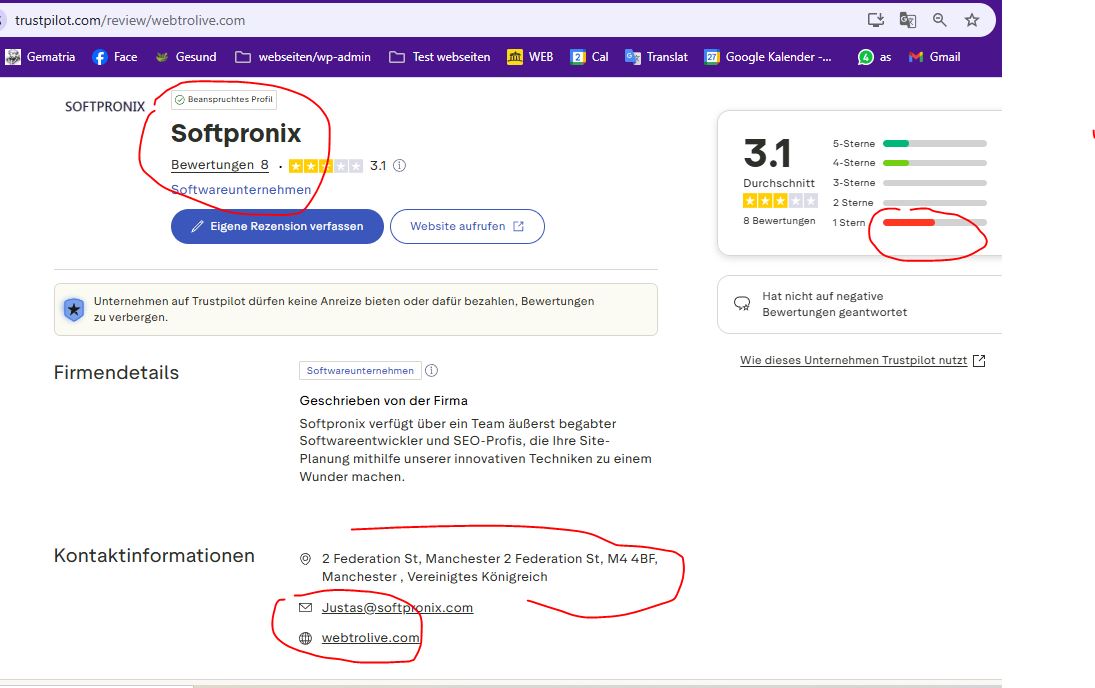Click Eigene Rezension verfassen button
The width and height of the screenshot is (1095, 688).
pyautogui.click(x=277, y=226)
